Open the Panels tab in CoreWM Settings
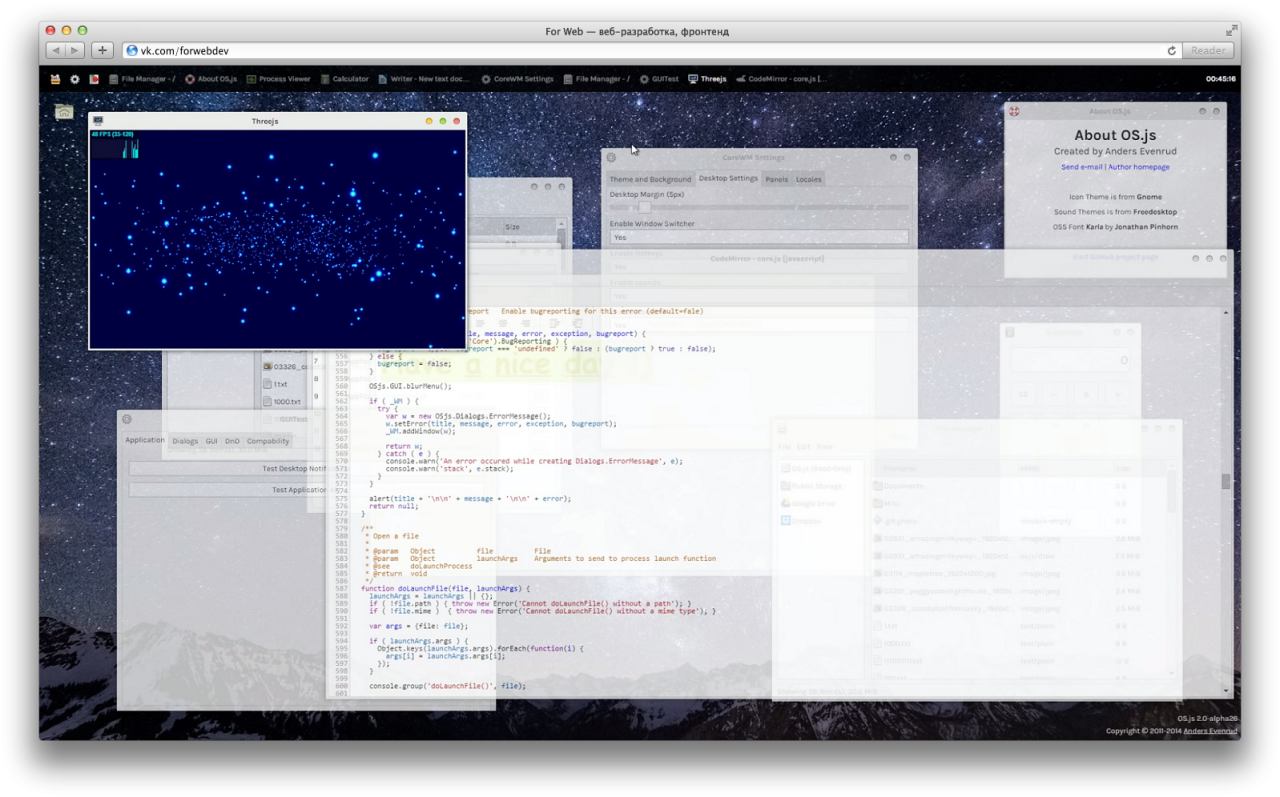Image resolution: width=1280 pixels, height=797 pixels. pyautogui.click(x=777, y=179)
